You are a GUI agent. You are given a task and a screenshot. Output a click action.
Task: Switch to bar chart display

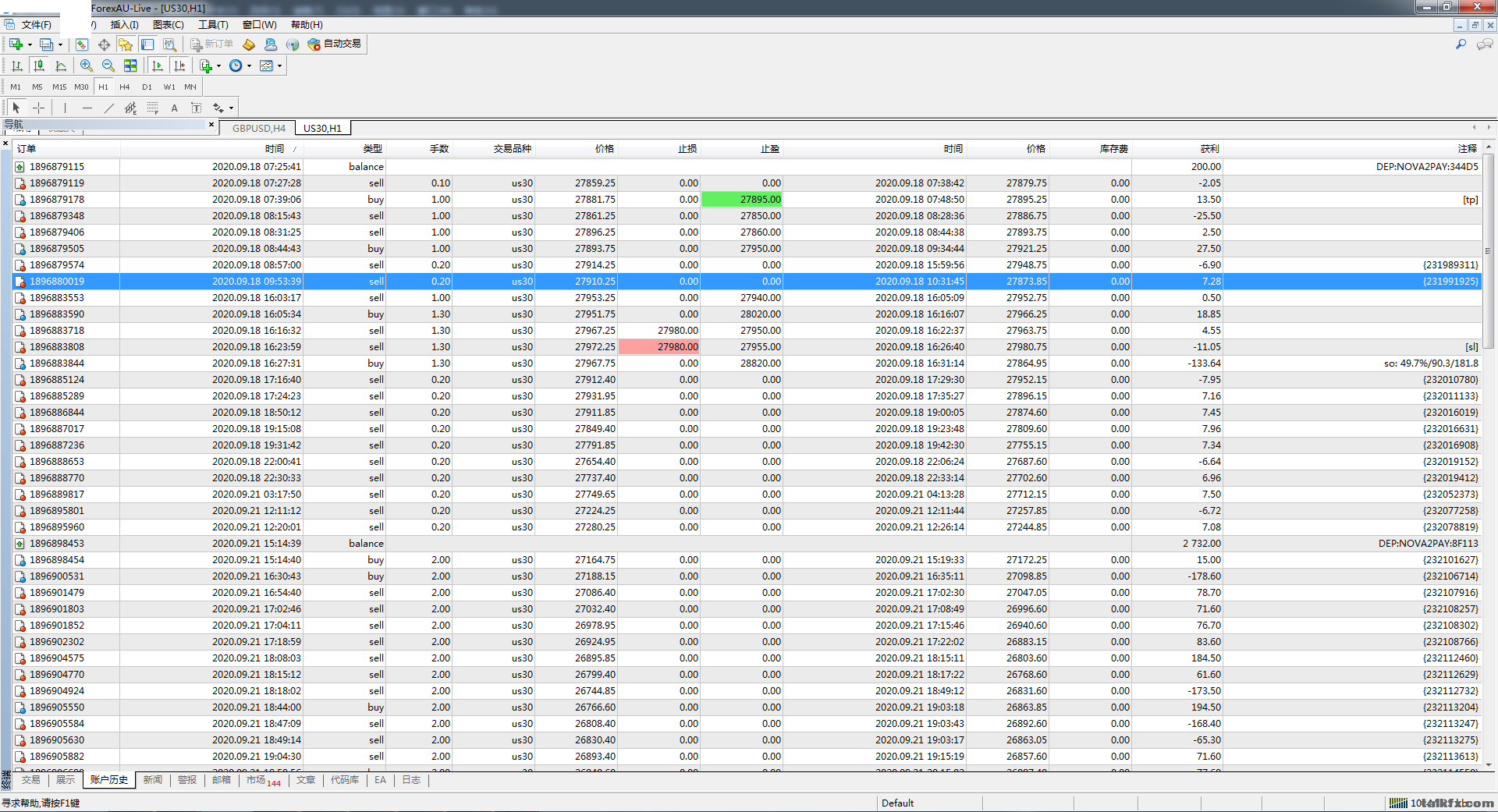pos(17,66)
